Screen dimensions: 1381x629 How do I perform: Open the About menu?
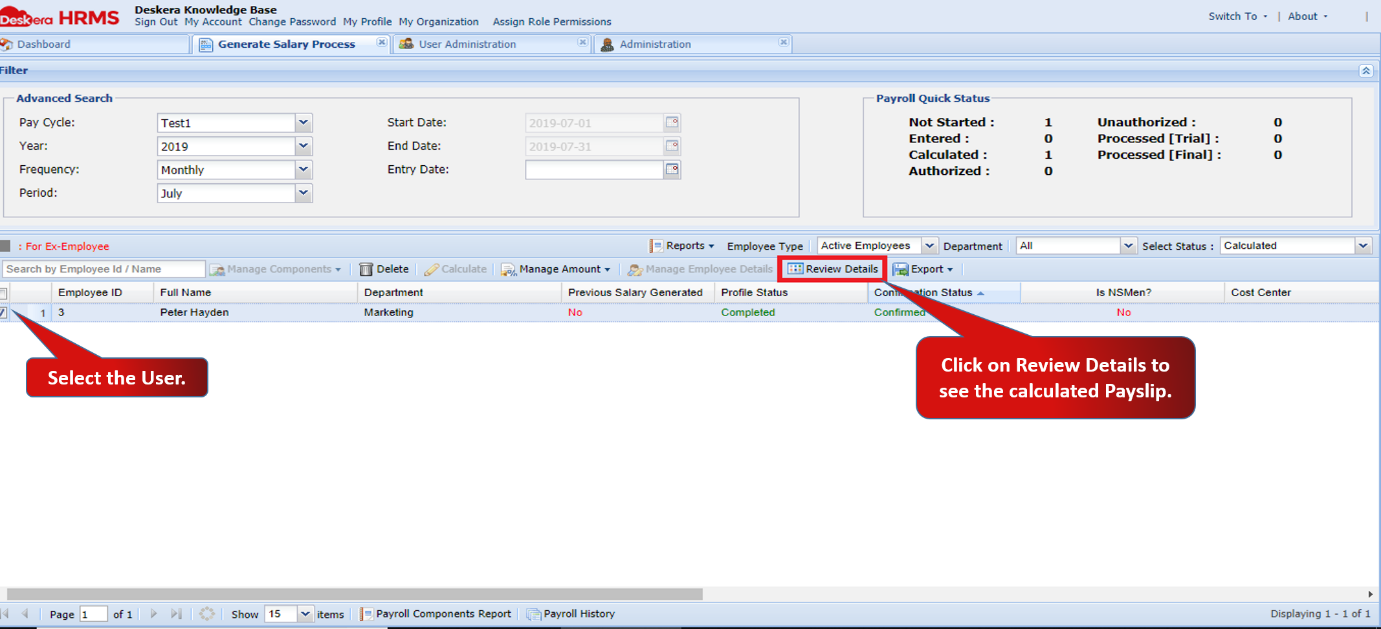tap(1308, 16)
